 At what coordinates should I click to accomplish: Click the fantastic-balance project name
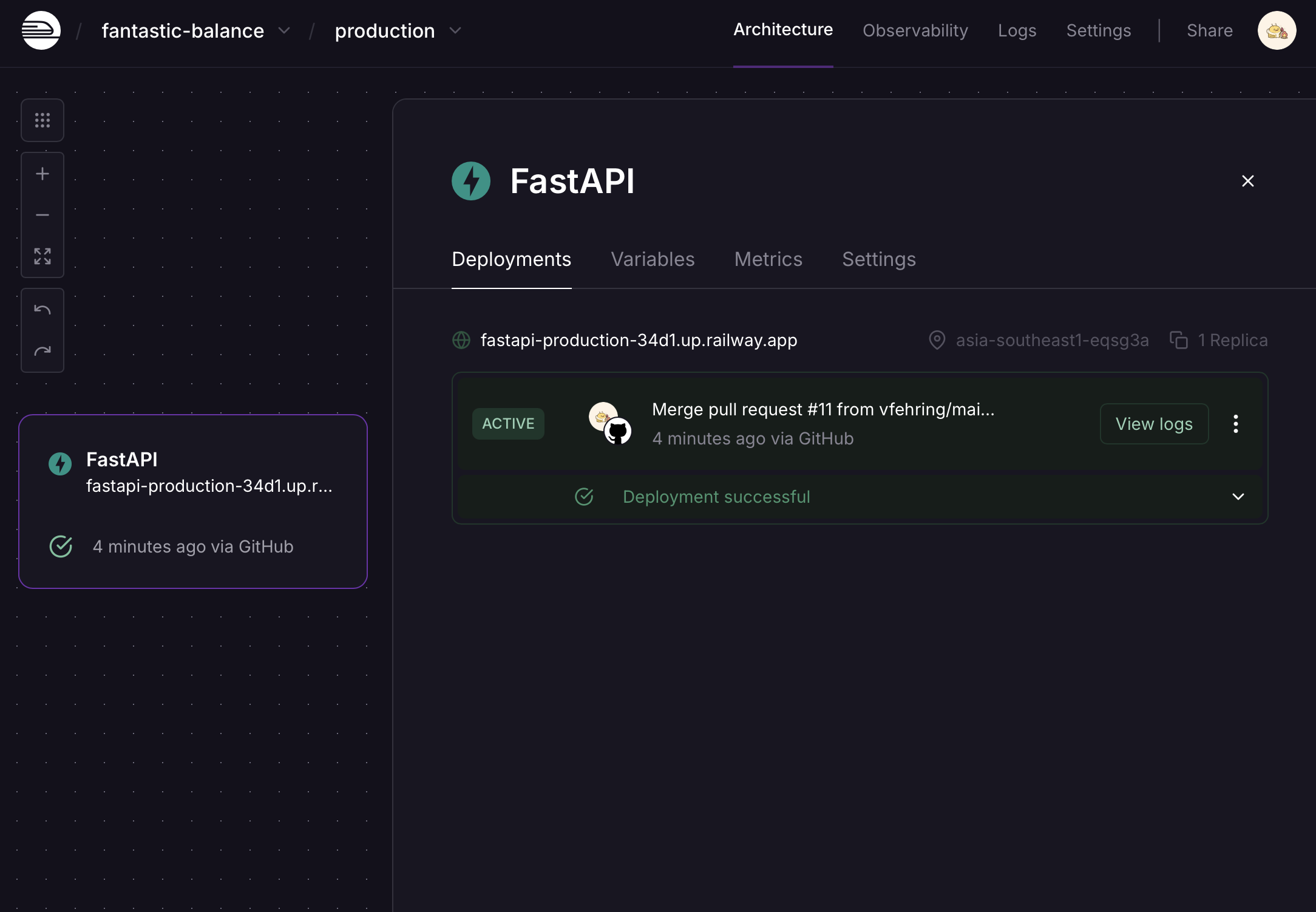[183, 30]
